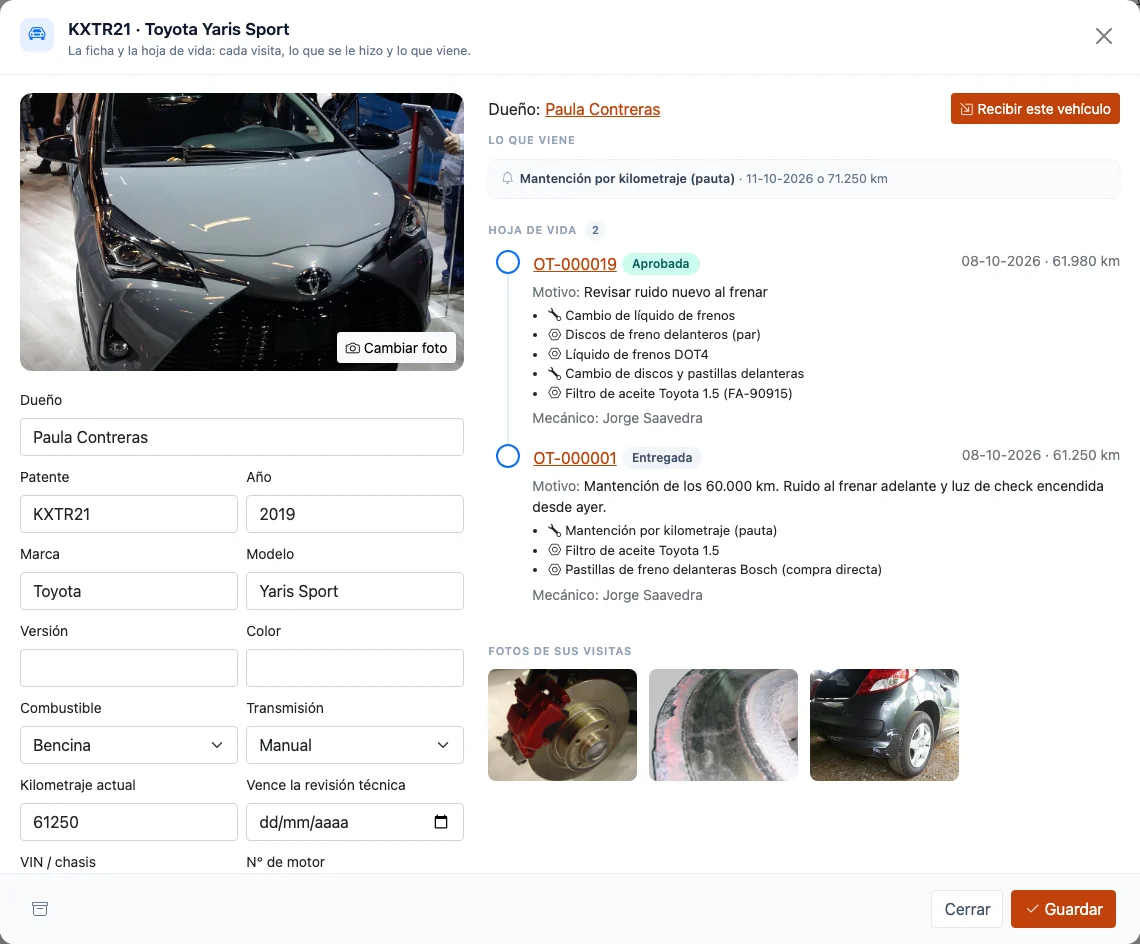Screen dimensions: 1140x944
Task: Click the car icon beside KXTR21 title
Action: pyautogui.click(x=36, y=35)
